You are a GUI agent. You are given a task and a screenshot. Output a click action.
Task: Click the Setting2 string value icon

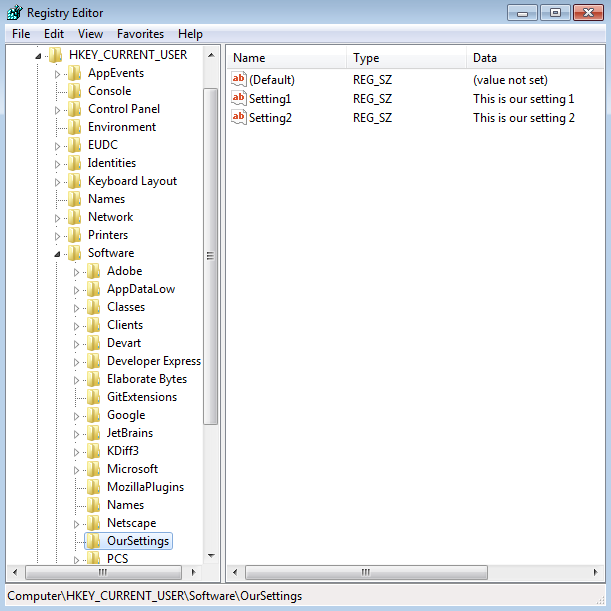pos(238,117)
